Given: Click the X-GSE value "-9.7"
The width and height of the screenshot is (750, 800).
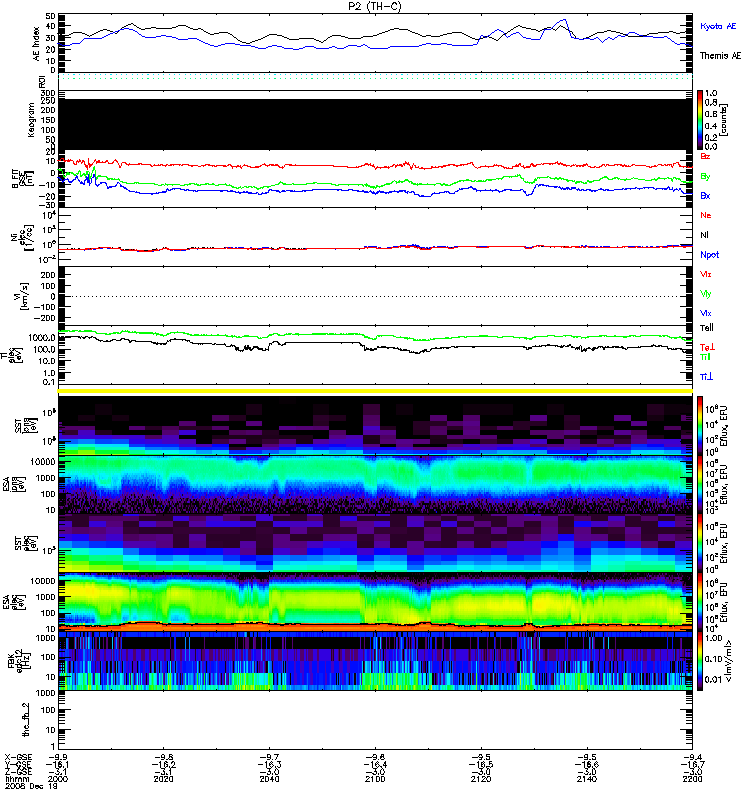Looking at the screenshot, I should click(x=269, y=757).
